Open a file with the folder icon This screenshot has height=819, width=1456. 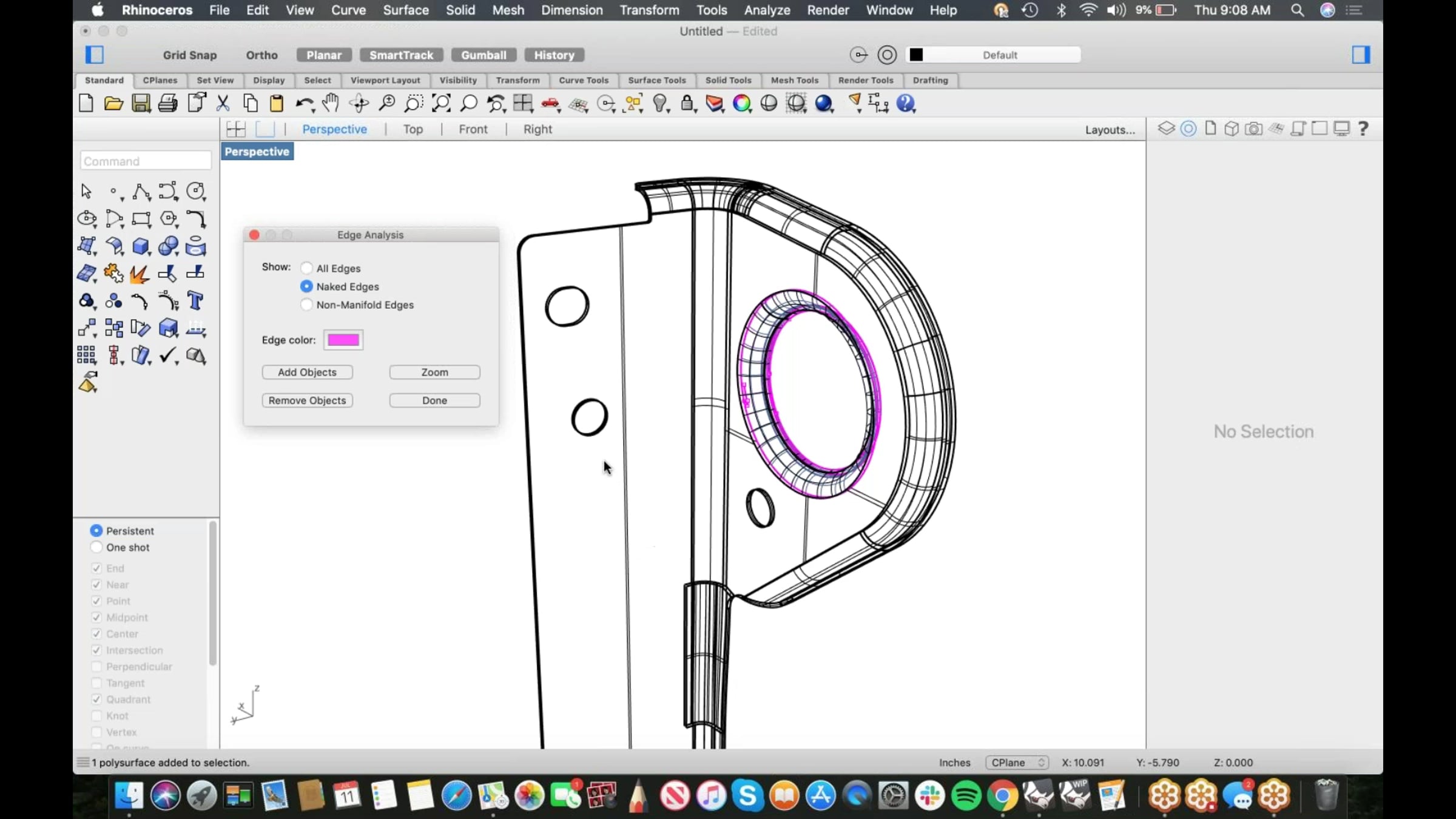coord(113,104)
